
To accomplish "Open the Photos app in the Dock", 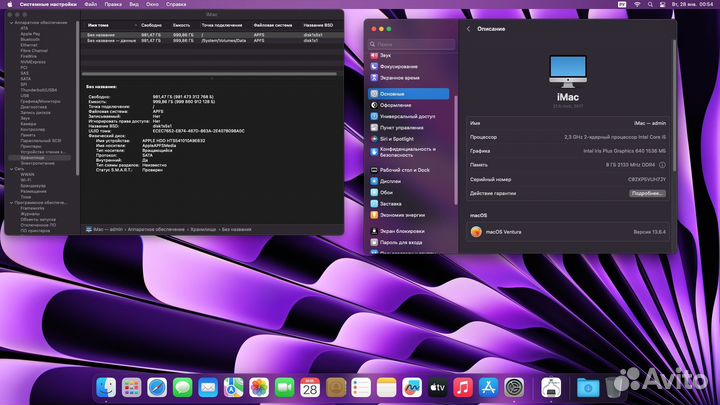I will (259, 388).
